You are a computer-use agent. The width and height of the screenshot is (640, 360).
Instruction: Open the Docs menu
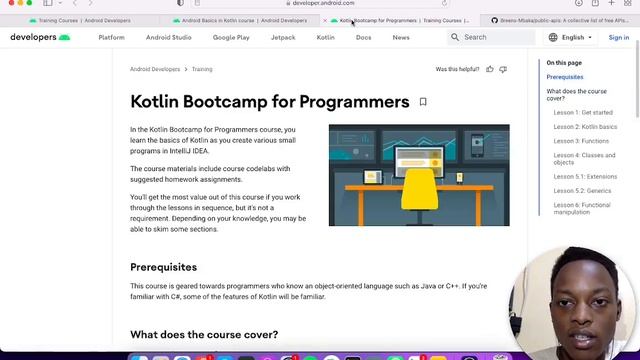[x=363, y=37]
